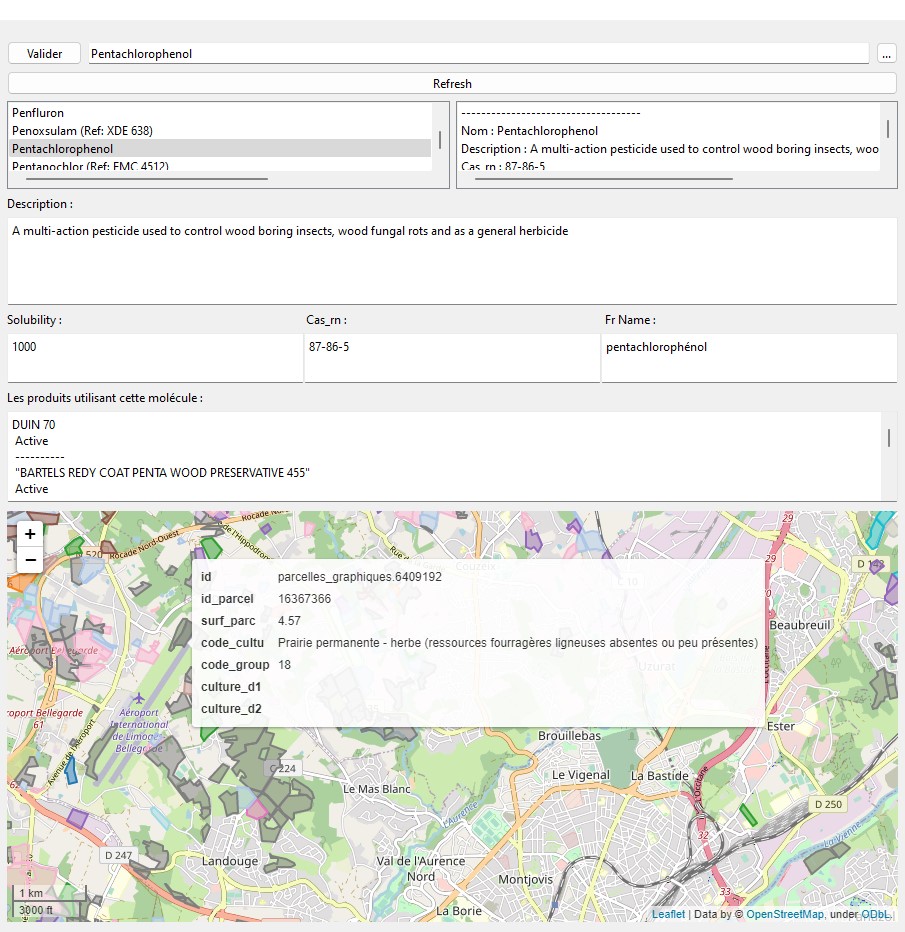Click the Description text area

point(452,261)
